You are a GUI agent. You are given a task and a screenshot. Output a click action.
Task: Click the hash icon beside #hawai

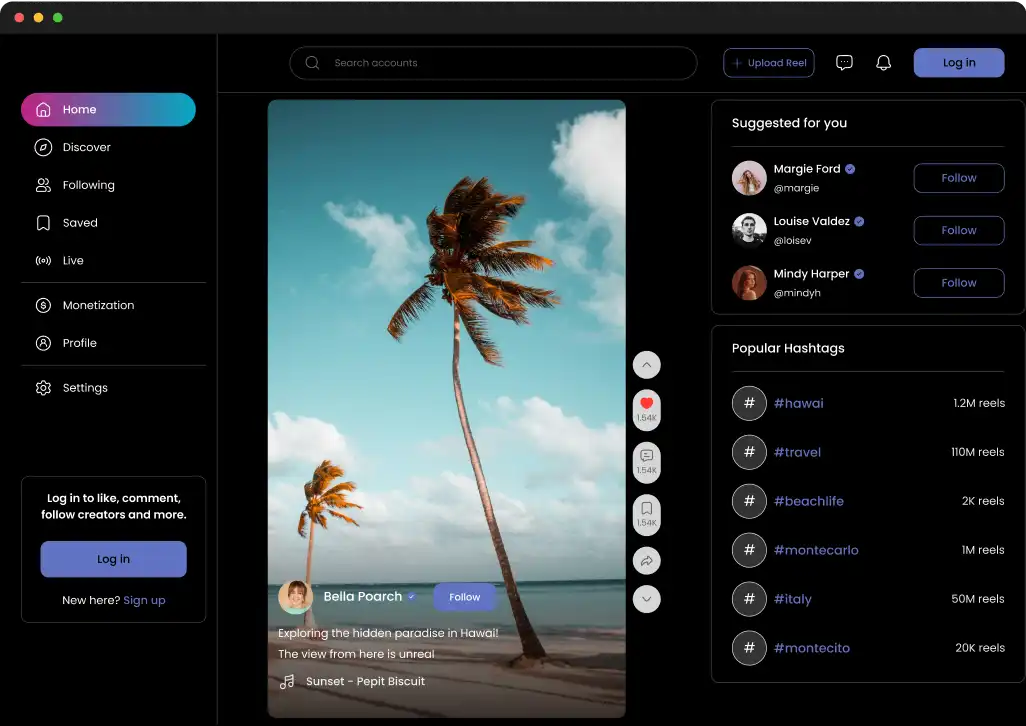(749, 403)
